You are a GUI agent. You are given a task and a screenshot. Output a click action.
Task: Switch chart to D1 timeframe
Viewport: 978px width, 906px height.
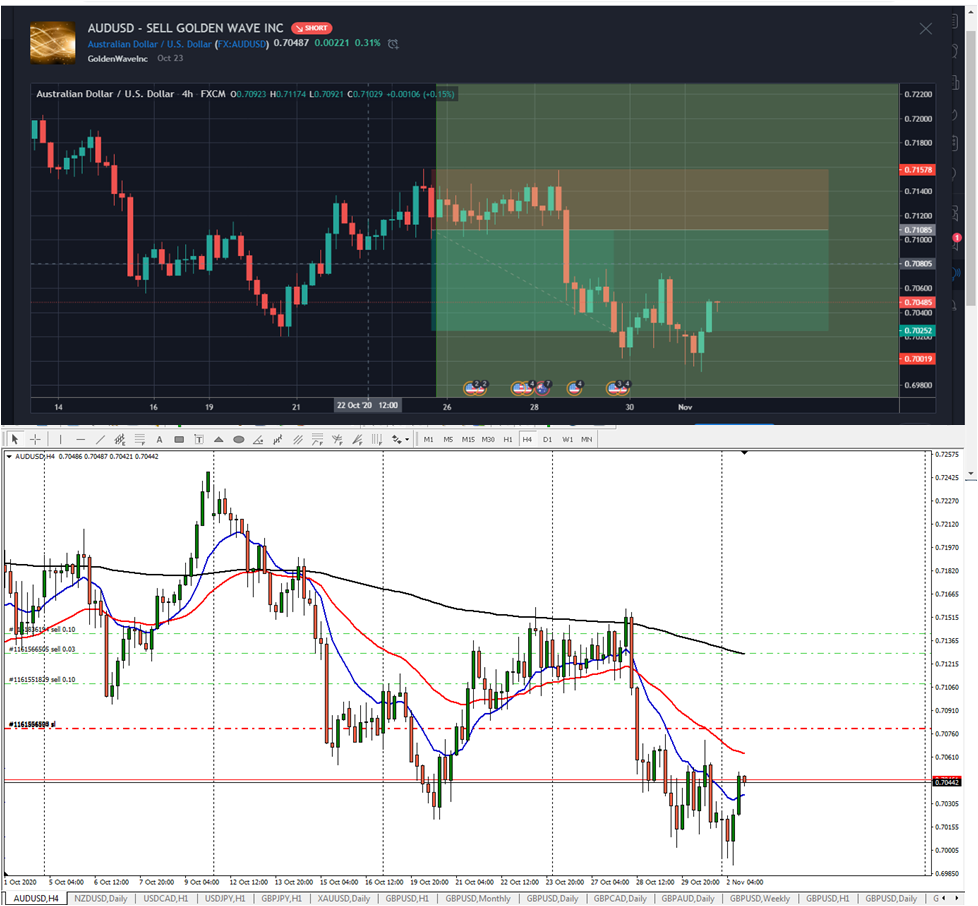547,439
